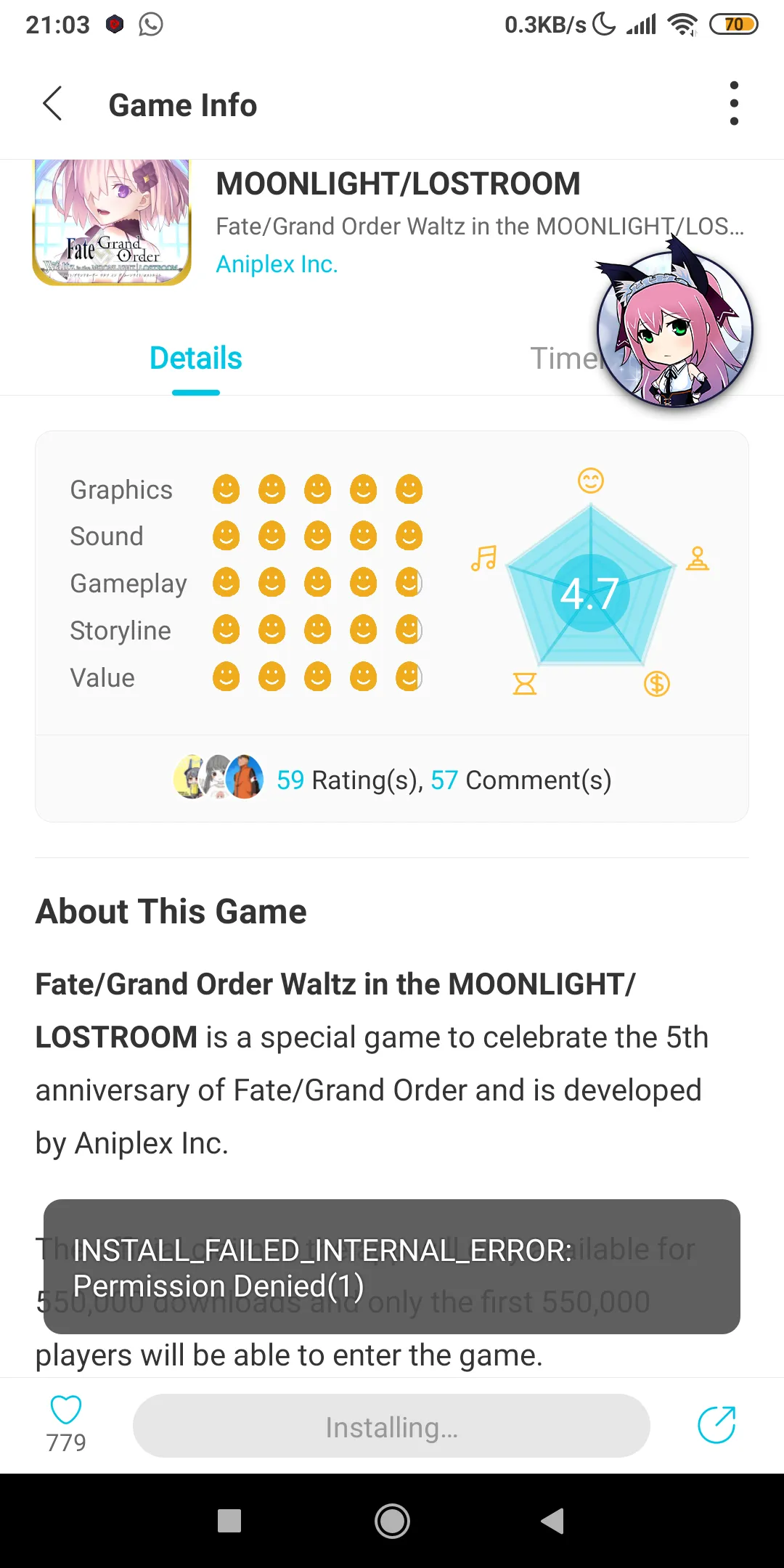The height and width of the screenshot is (1568, 784).
Task: Tap the reviewer avatars beside ratings
Action: [219, 777]
